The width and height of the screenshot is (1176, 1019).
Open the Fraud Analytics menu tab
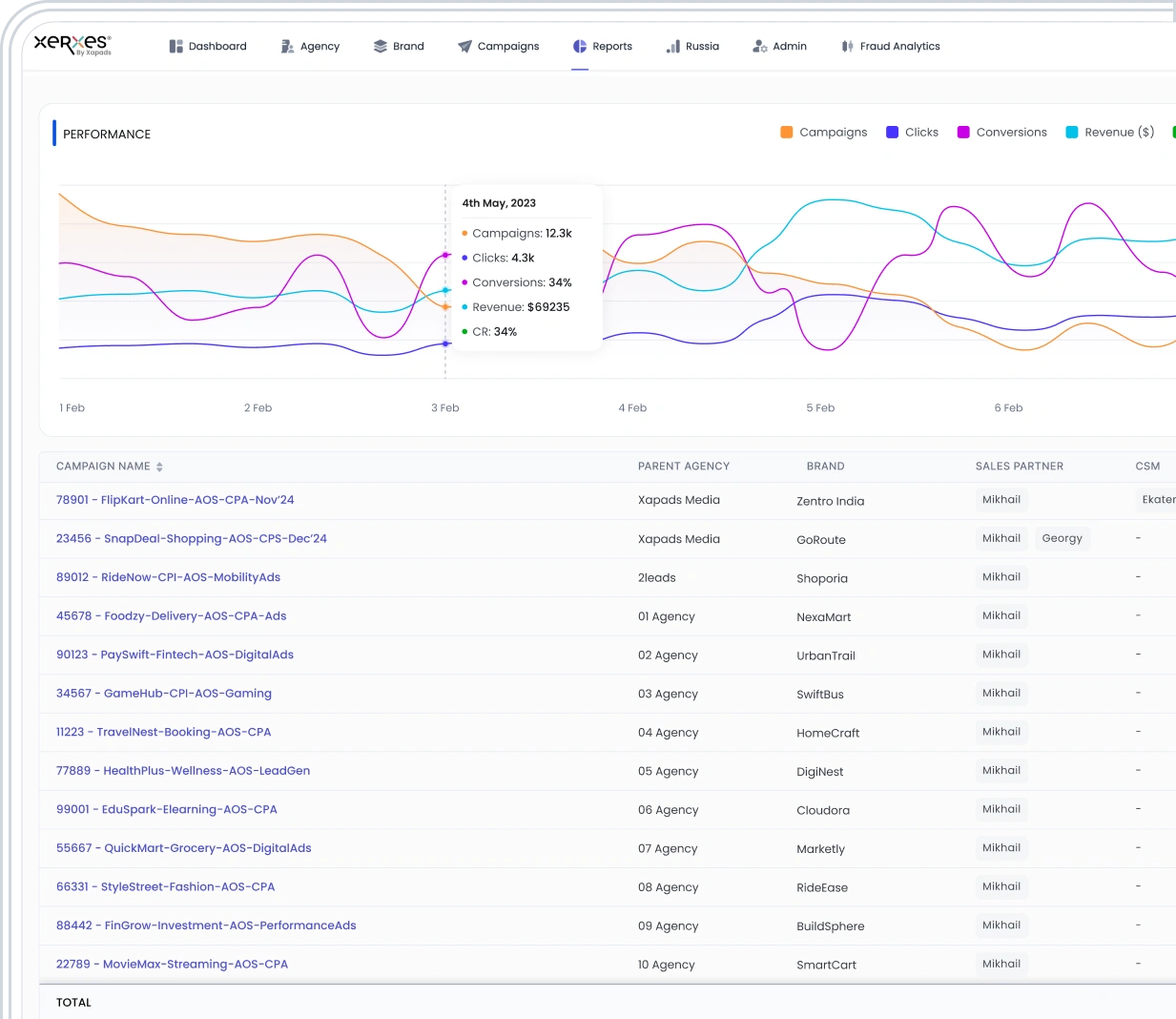891,46
